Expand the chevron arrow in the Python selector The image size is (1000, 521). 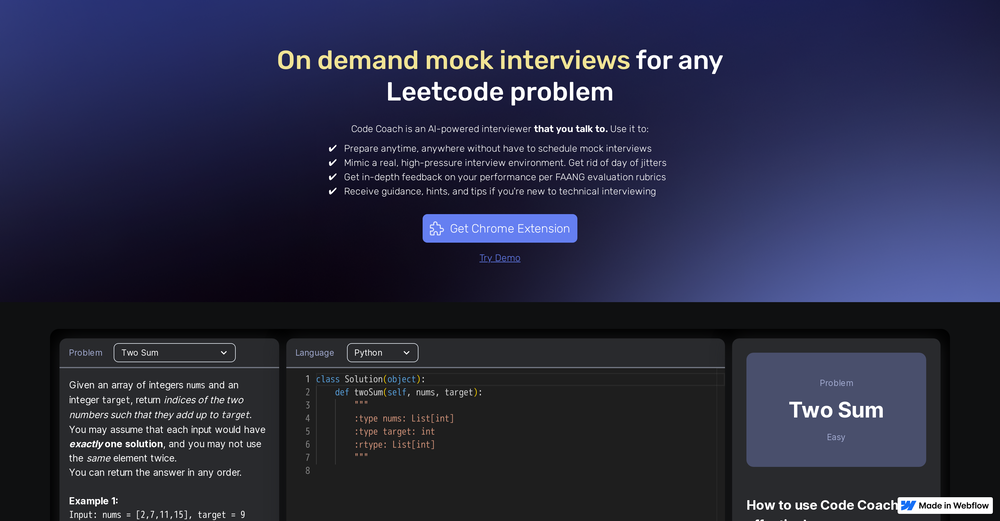tap(407, 353)
